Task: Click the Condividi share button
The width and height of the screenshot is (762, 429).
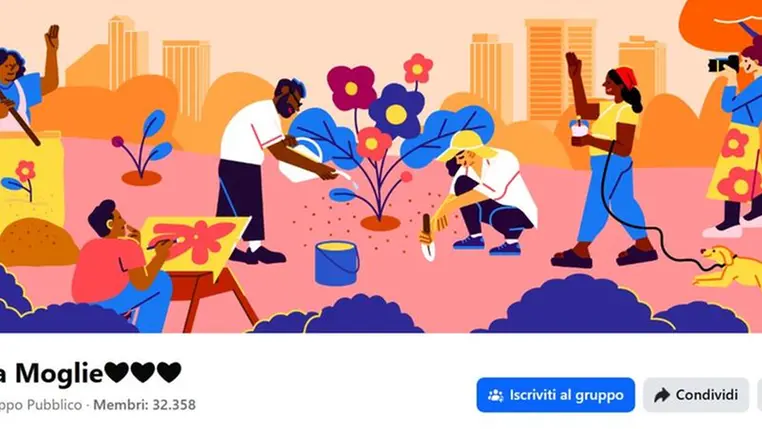Action: click(696, 395)
